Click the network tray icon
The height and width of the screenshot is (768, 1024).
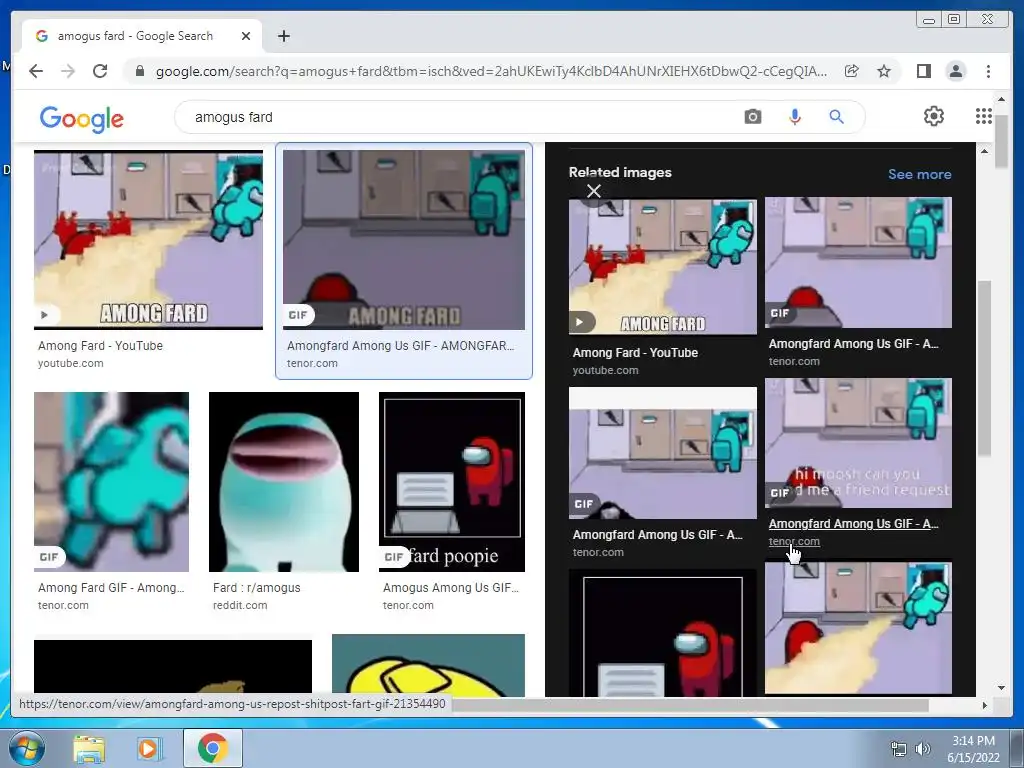pyautogui.click(x=899, y=749)
